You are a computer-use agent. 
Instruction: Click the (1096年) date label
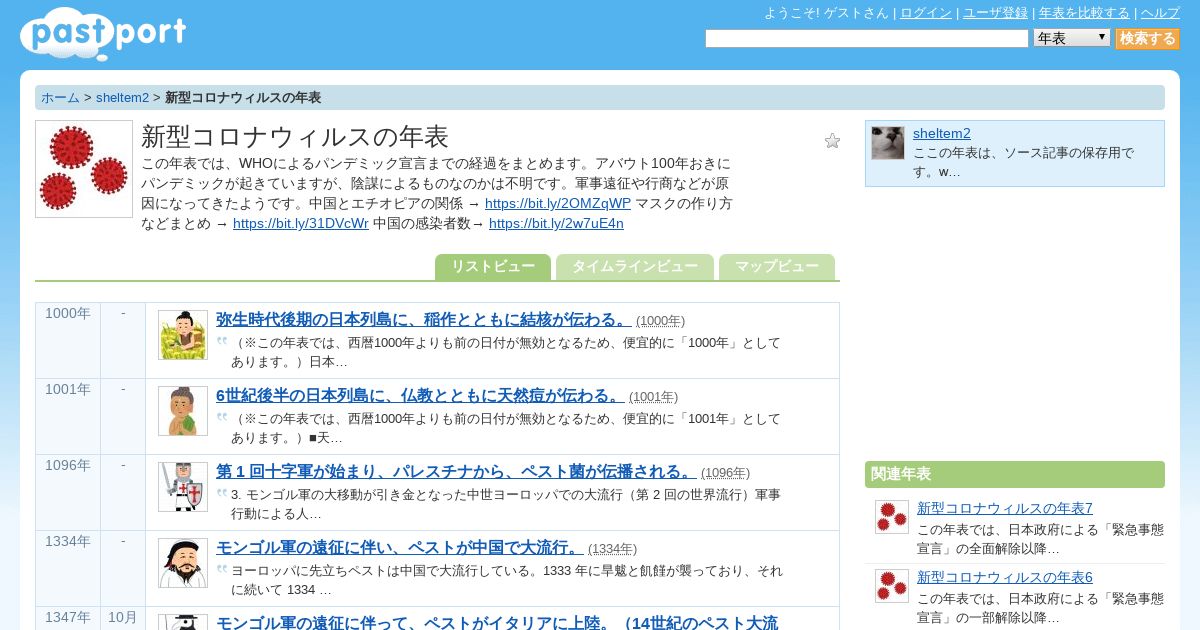pos(726,473)
